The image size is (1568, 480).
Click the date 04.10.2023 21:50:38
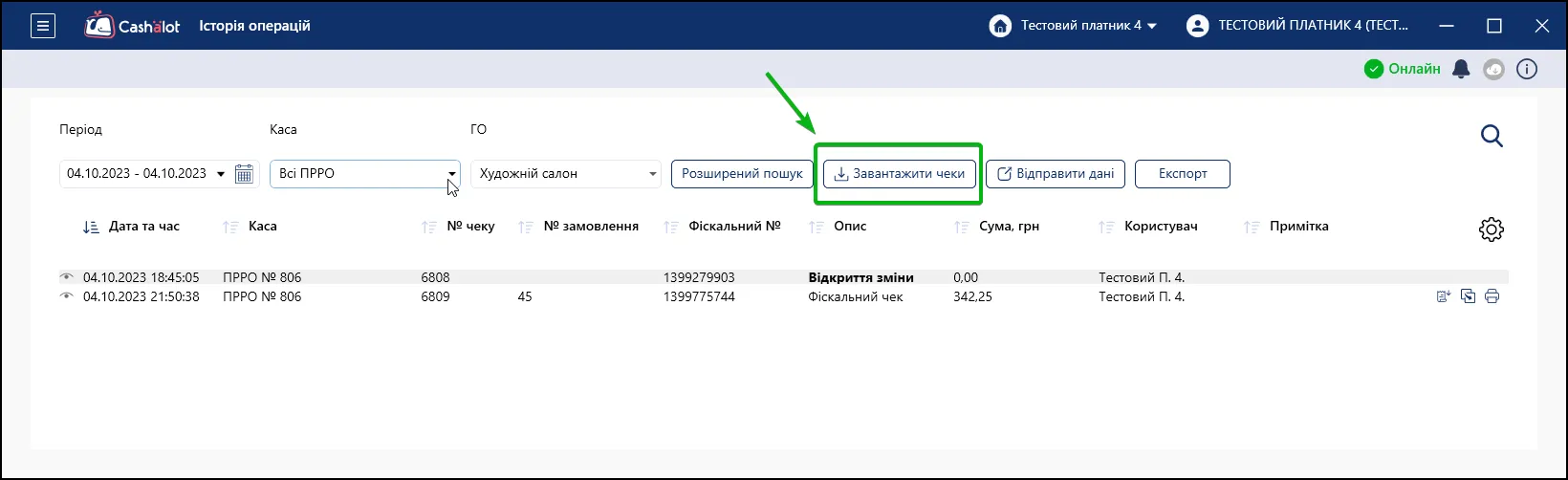click(142, 296)
